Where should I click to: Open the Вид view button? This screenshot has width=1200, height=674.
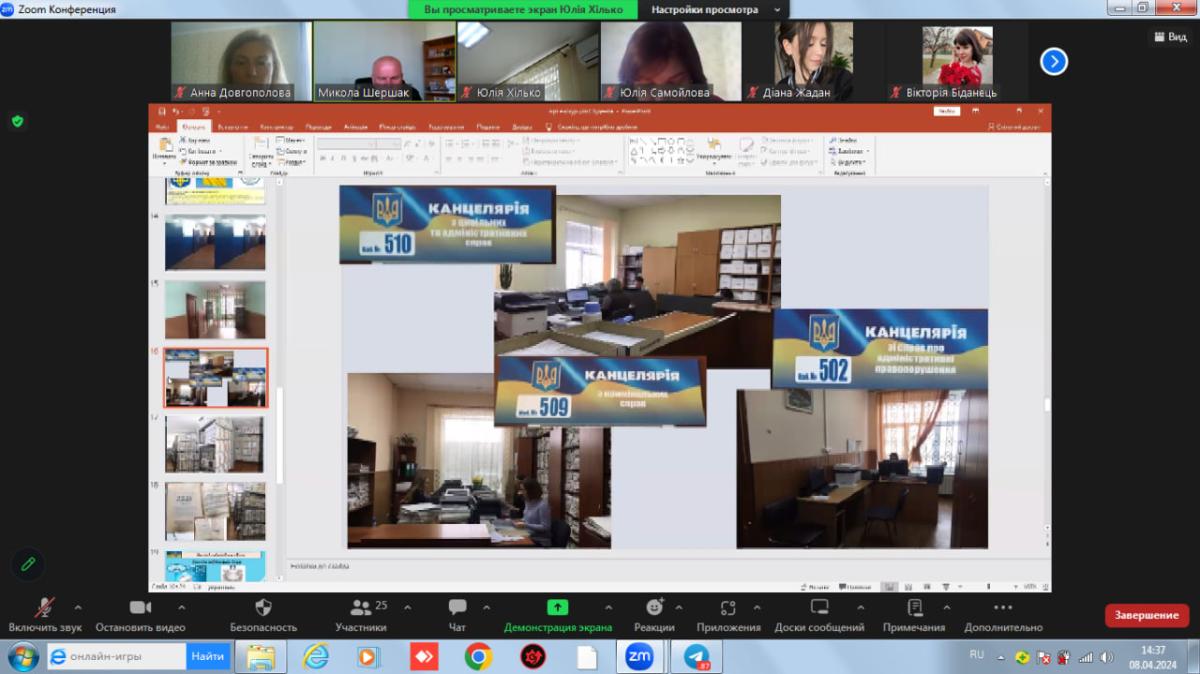click(1169, 36)
